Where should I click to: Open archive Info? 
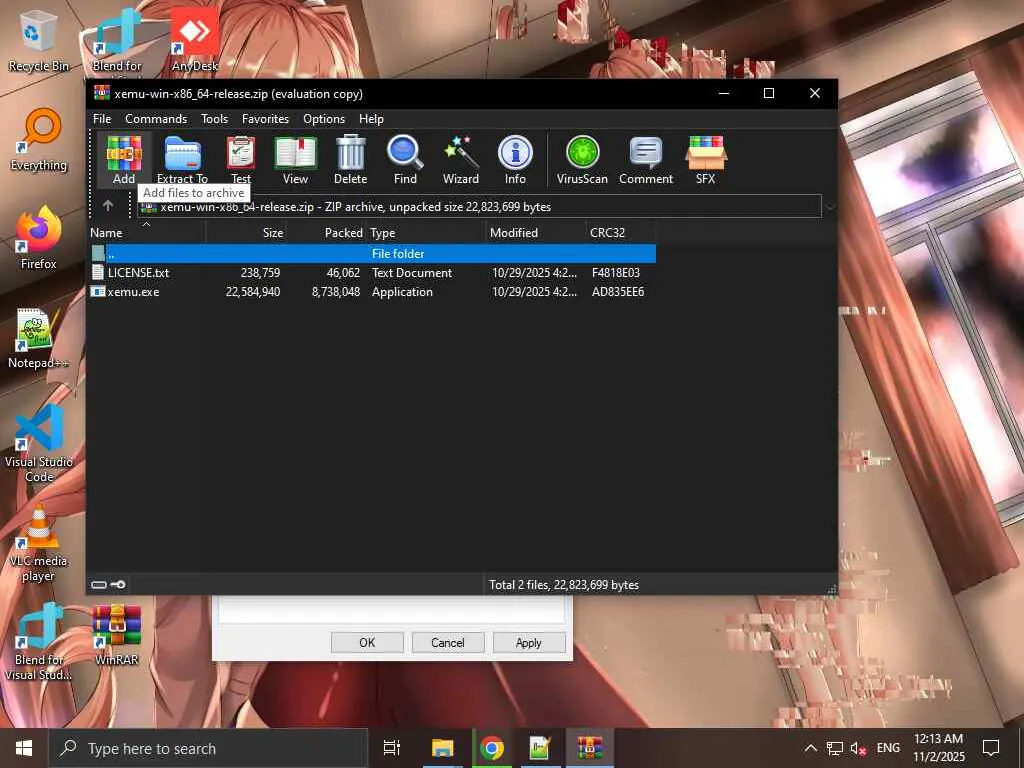click(515, 159)
